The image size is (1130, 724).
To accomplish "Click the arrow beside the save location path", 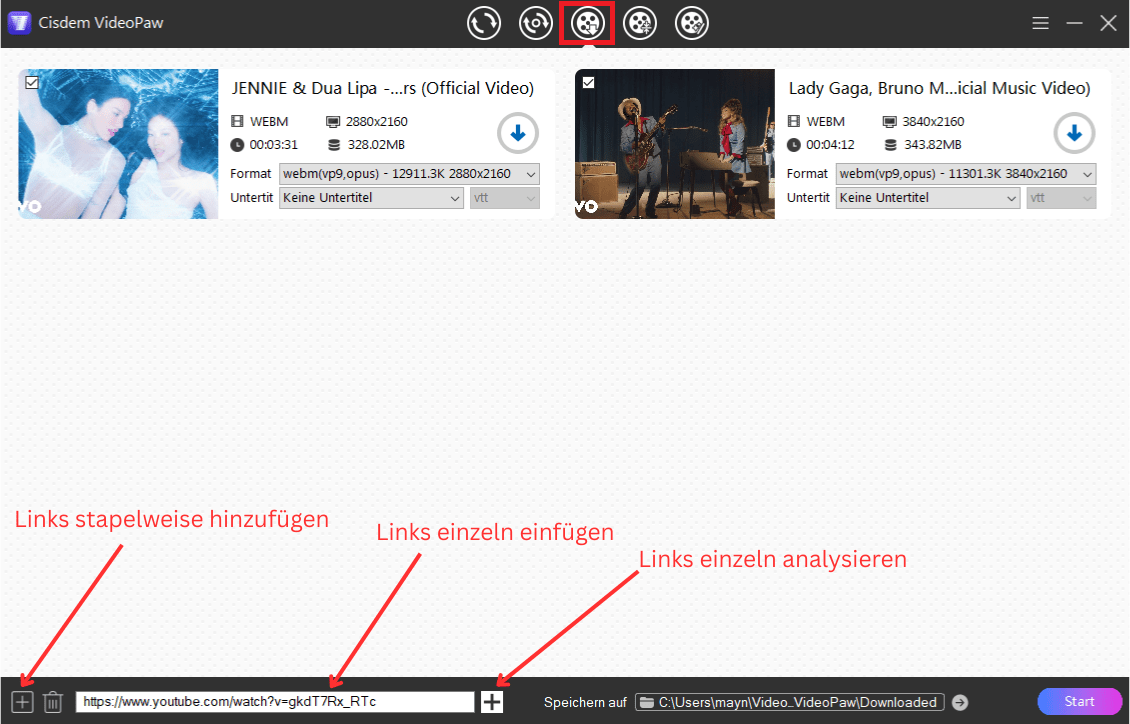I will [960, 701].
